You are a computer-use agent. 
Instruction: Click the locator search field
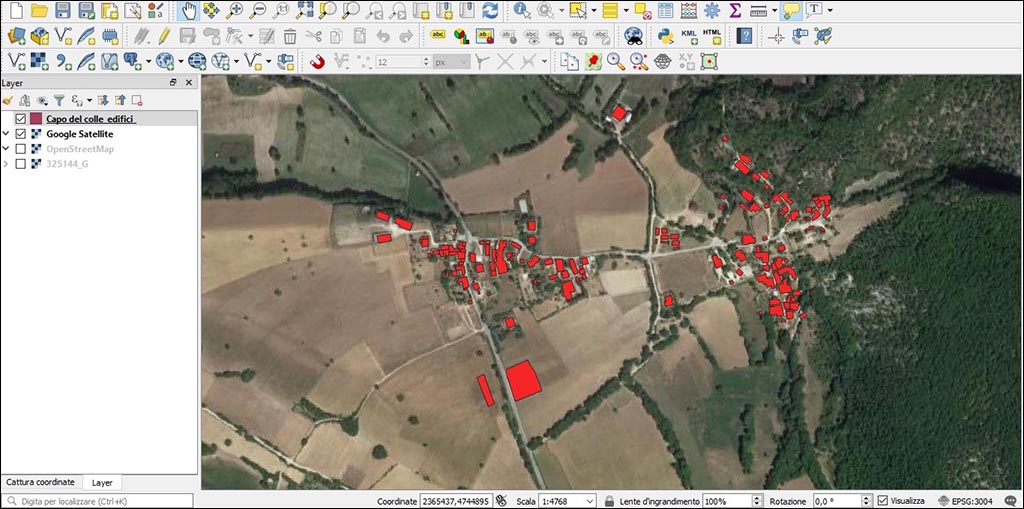pos(100,500)
